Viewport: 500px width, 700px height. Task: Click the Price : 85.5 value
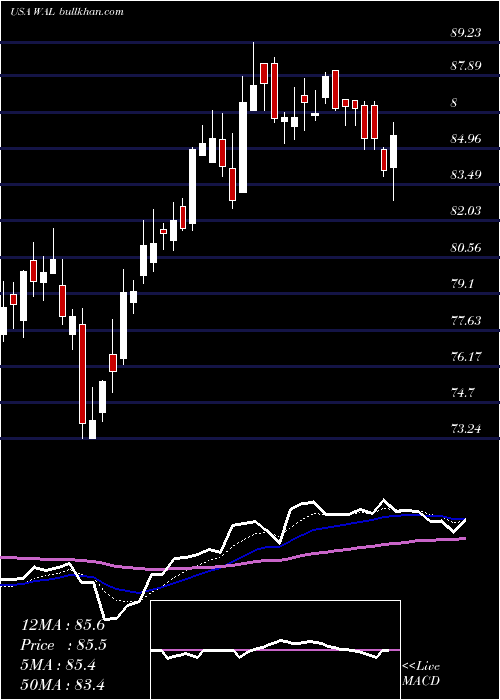point(65,645)
